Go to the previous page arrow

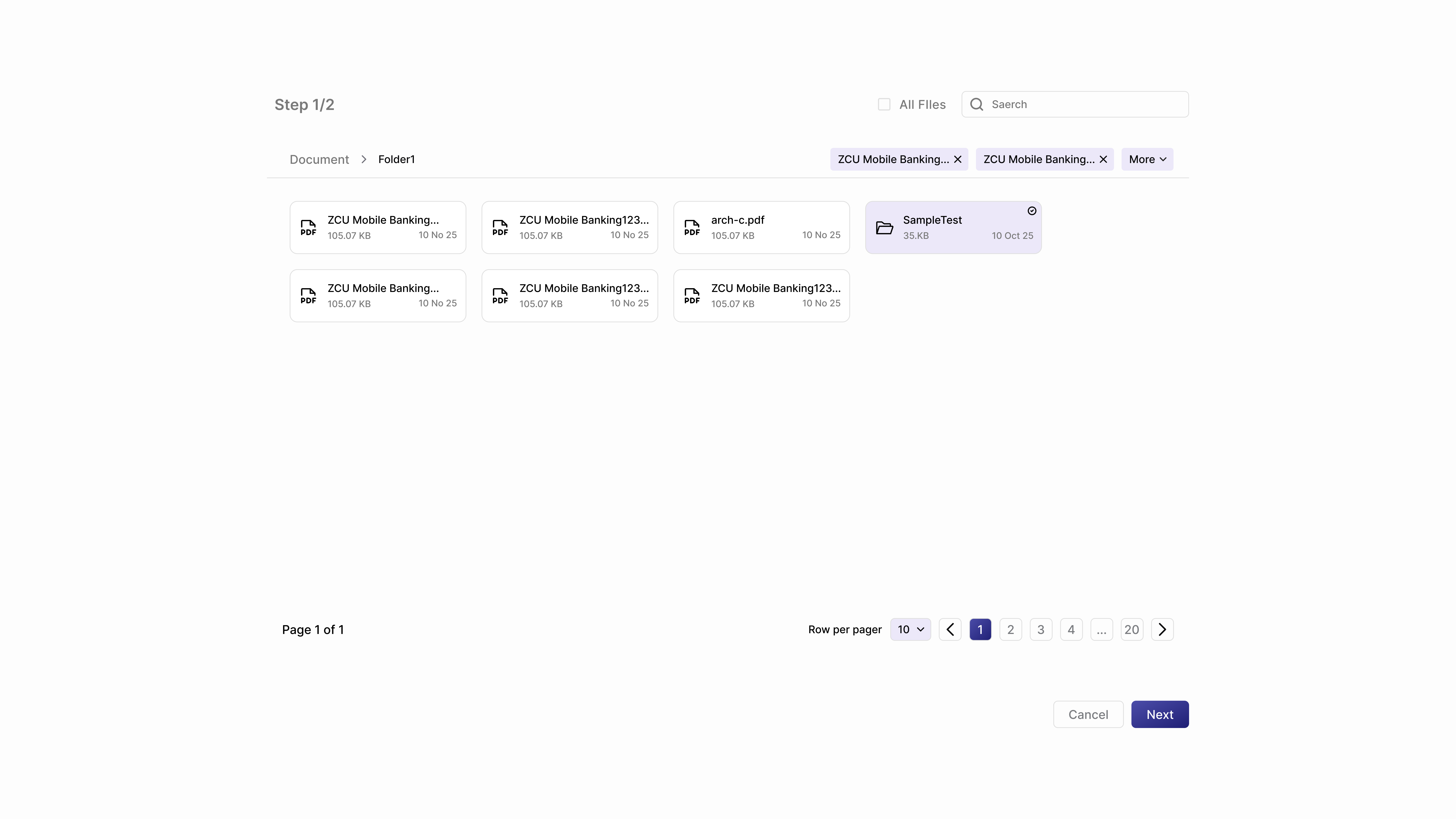pos(950,630)
